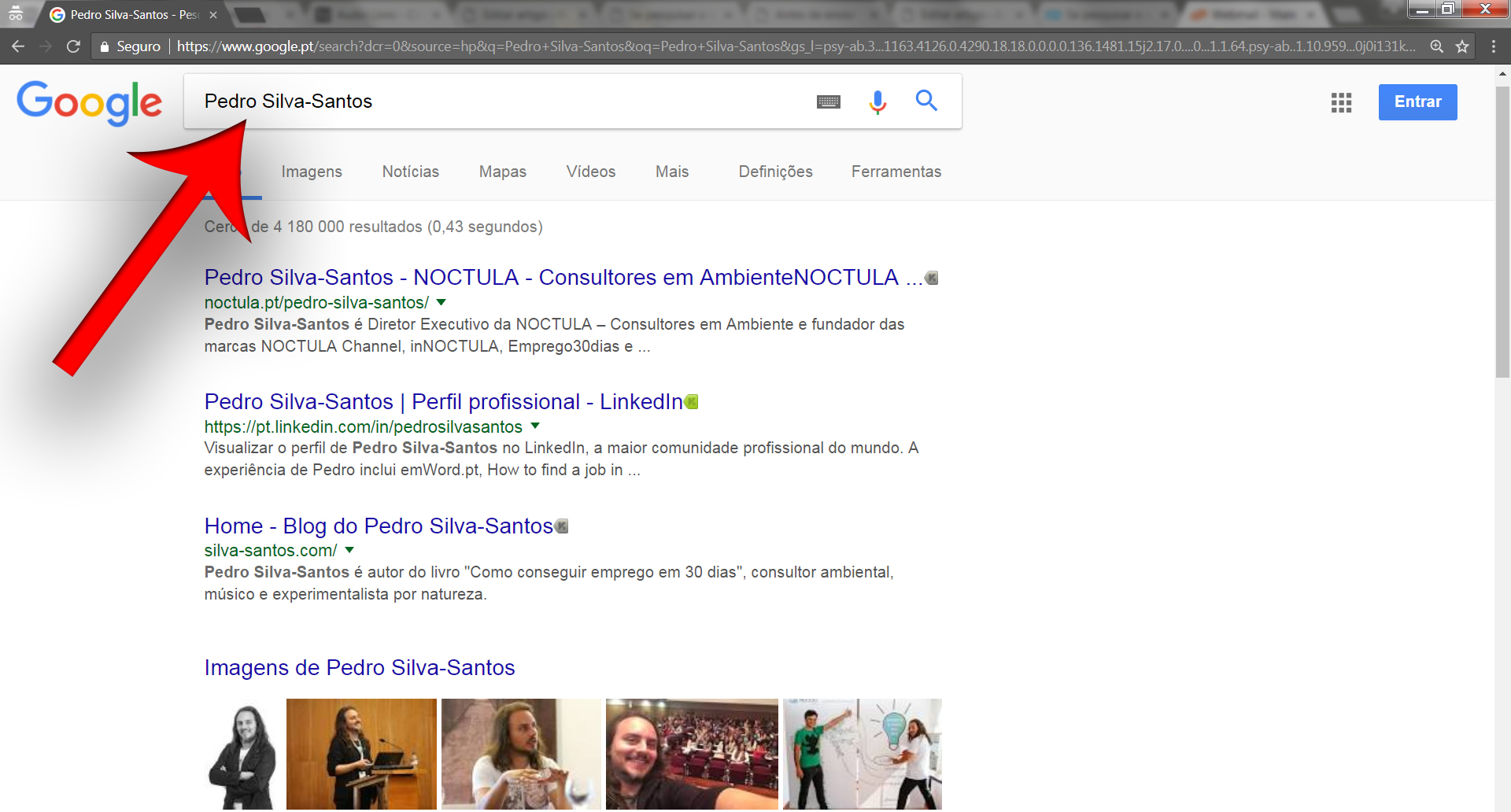This screenshot has width=1511, height=812.
Task: Click the incognito icon in title bar
Action: click(x=16, y=13)
